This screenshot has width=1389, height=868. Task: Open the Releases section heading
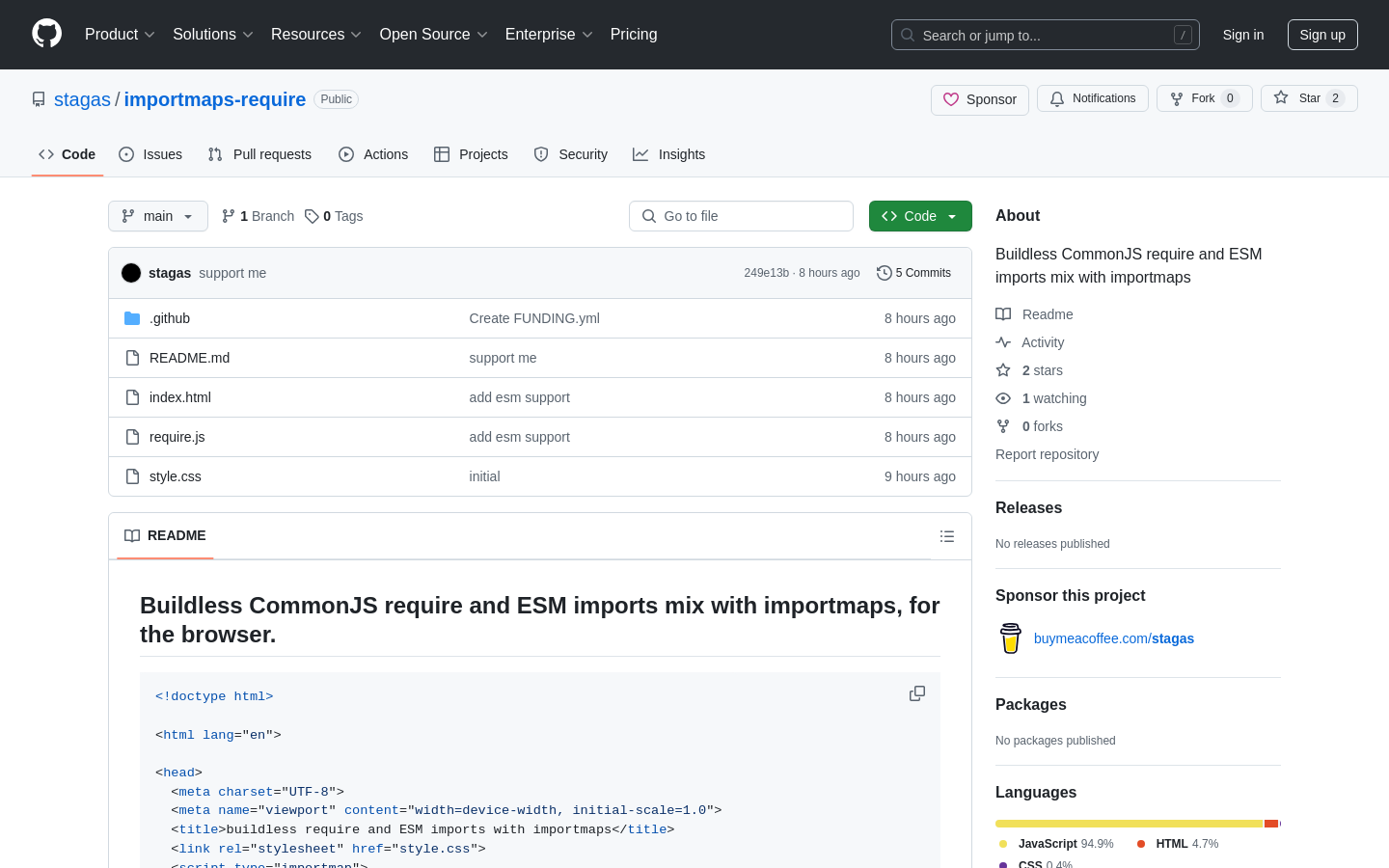pyautogui.click(x=1028, y=508)
